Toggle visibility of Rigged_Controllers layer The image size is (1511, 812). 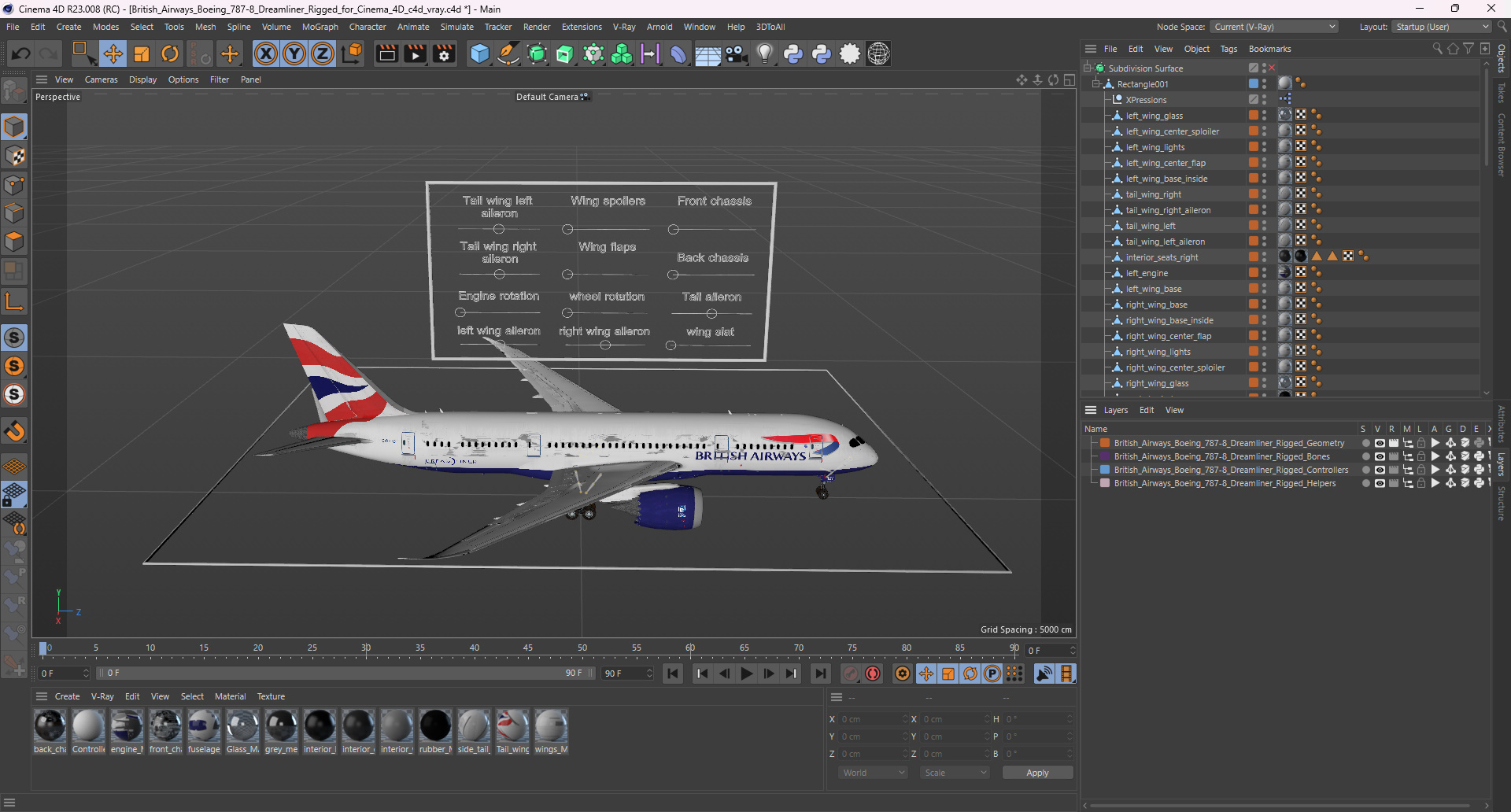pyautogui.click(x=1380, y=470)
